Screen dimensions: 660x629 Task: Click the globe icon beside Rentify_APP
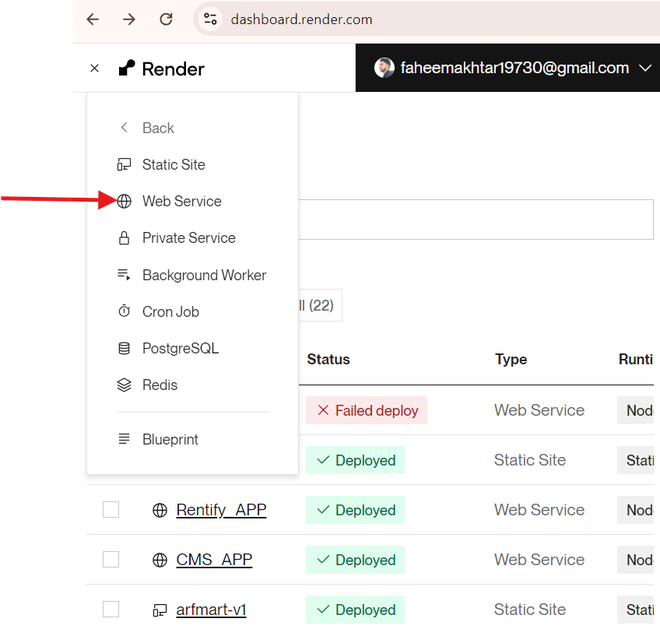pos(160,510)
